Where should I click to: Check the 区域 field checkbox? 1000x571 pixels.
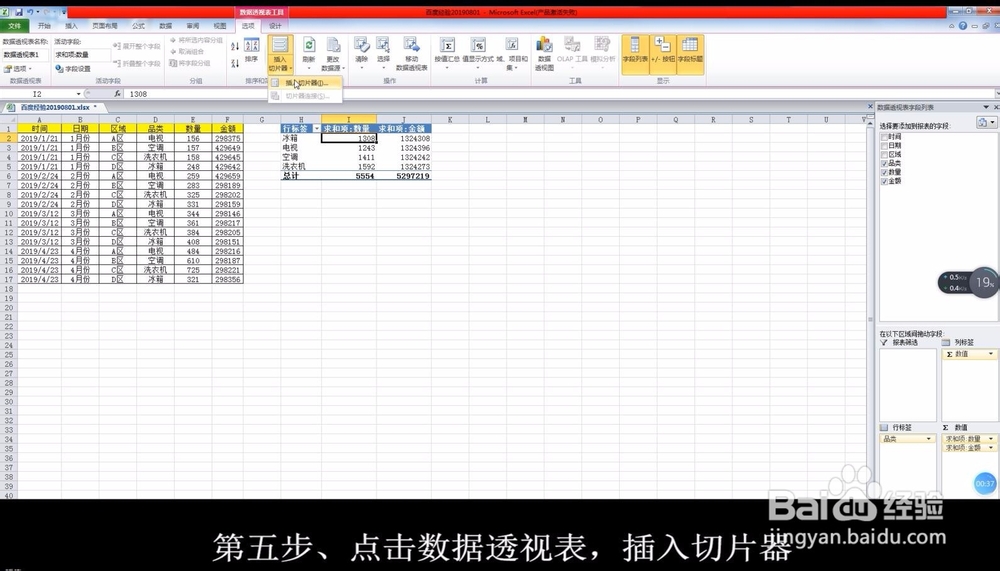coord(884,154)
